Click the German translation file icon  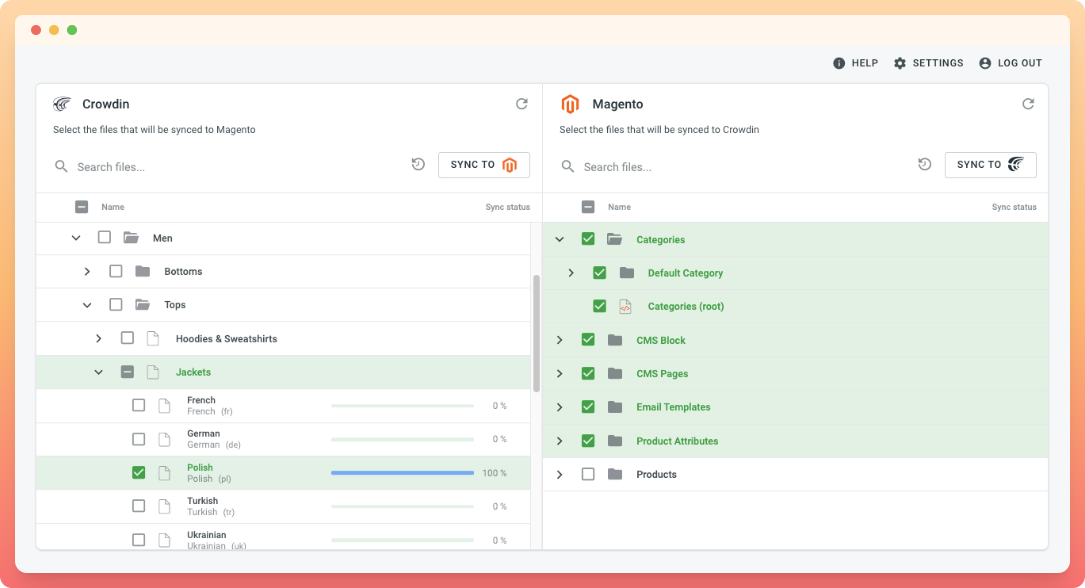tap(164, 439)
